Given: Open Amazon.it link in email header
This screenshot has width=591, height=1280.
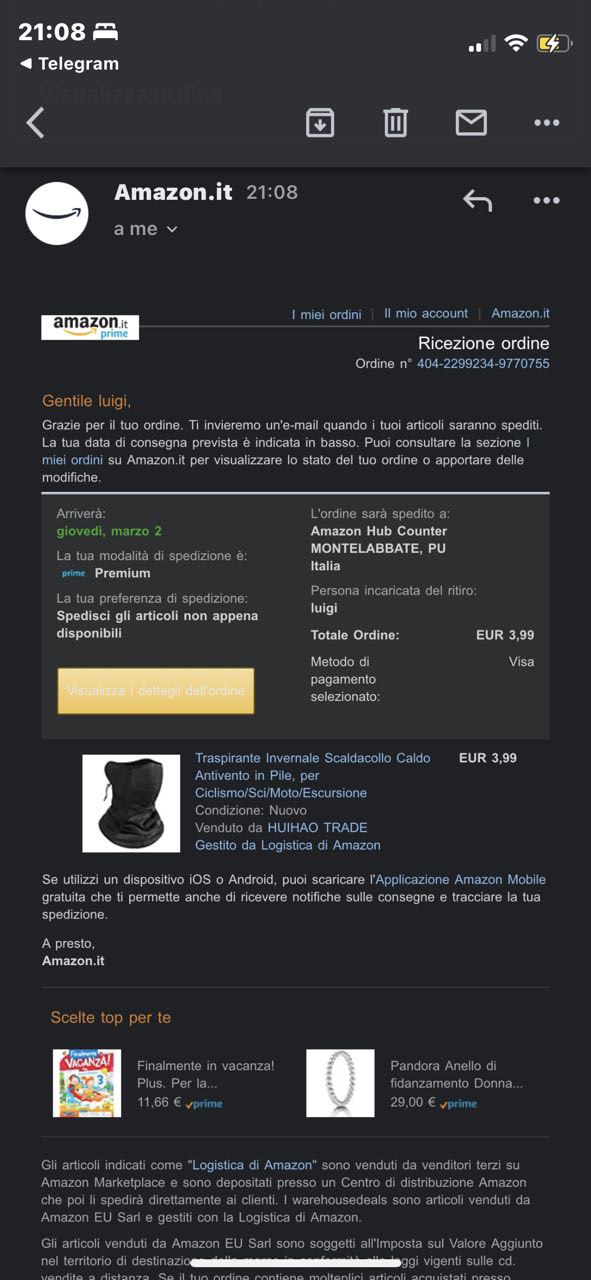Looking at the screenshot, I should pyautogui.click(x=520, y=313).
